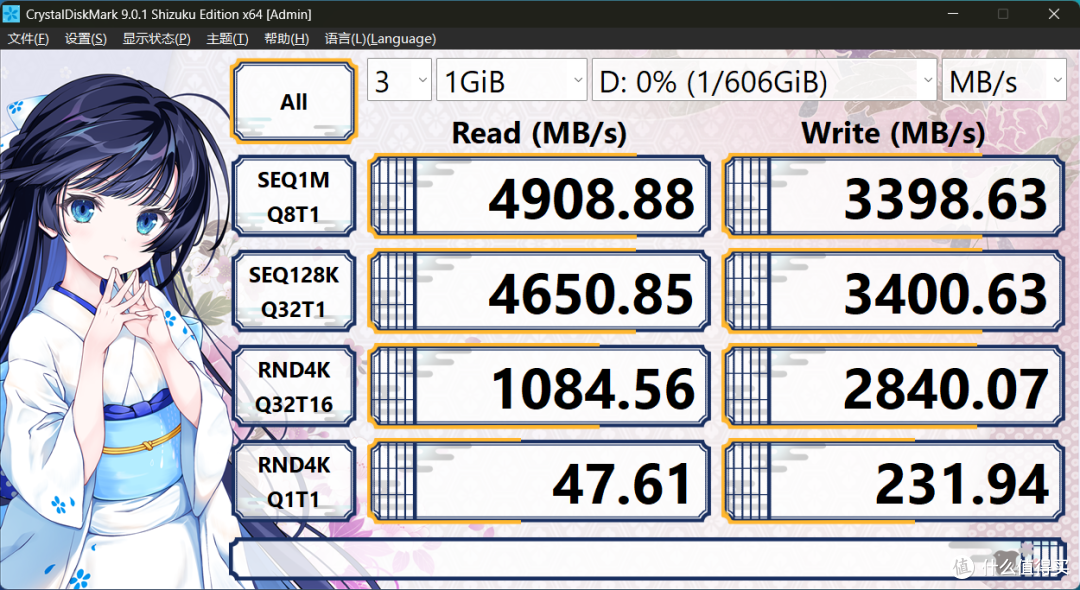
Task: Open the 文件(F) menu
Action: (x=28, y=39)
